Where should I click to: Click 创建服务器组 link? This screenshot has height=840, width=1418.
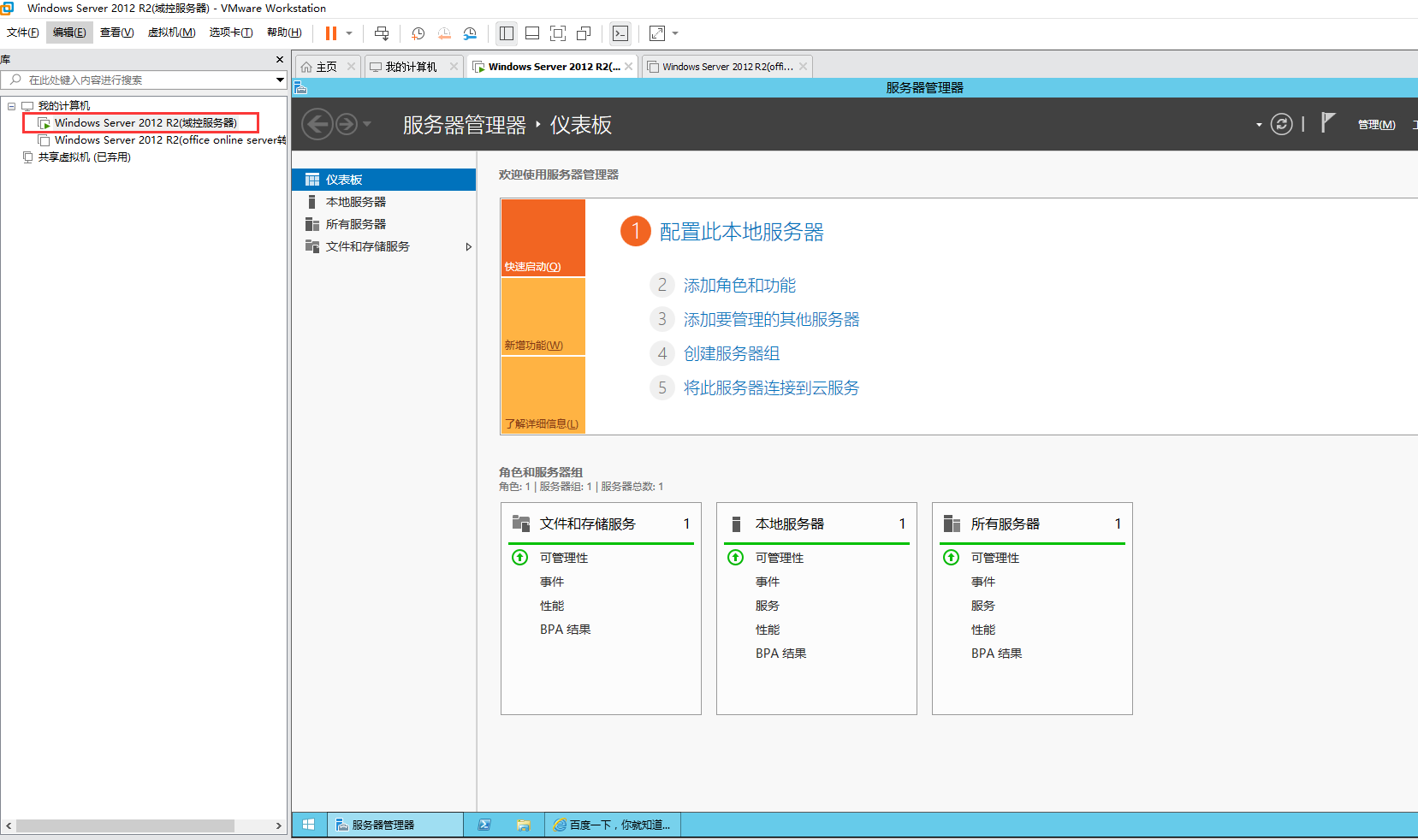731,354
